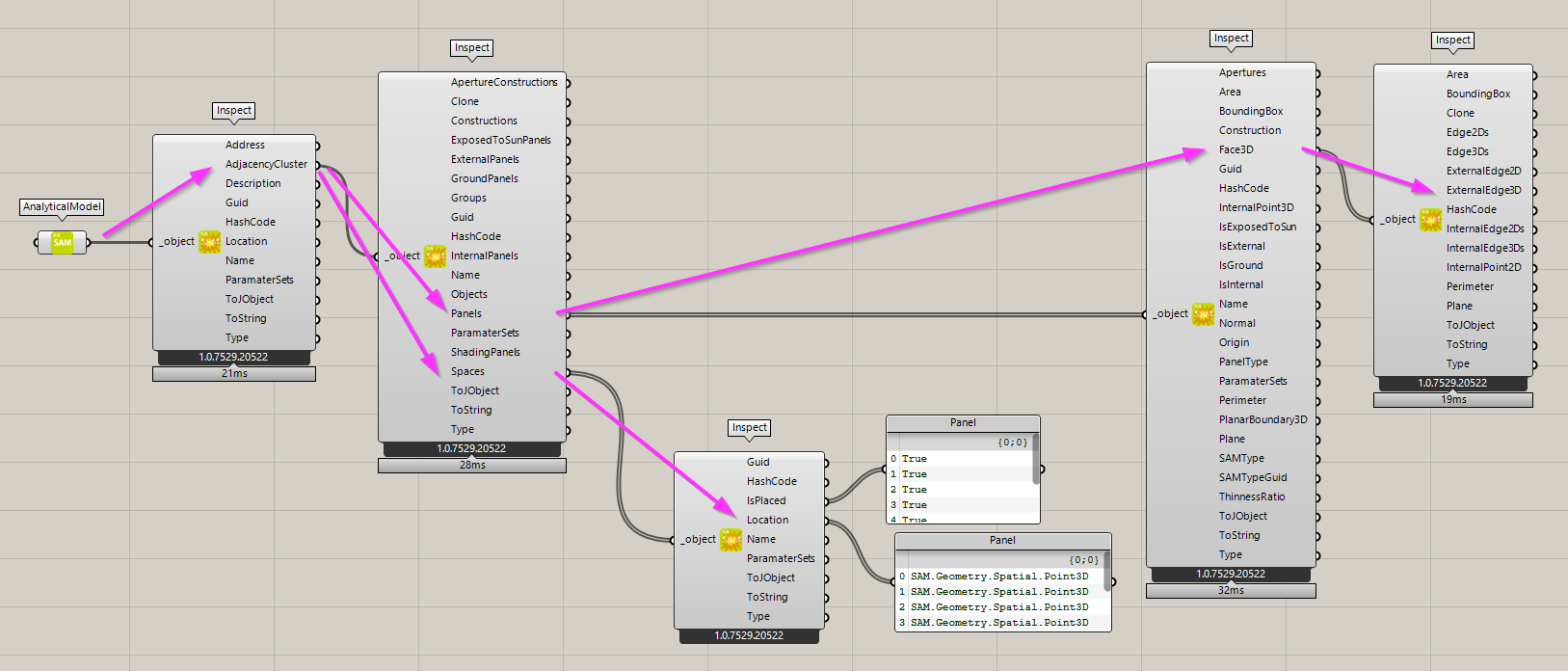Screen dimensions: 1568x671
Task: Click the ExternalPanels output
Action: coord(485,160)
